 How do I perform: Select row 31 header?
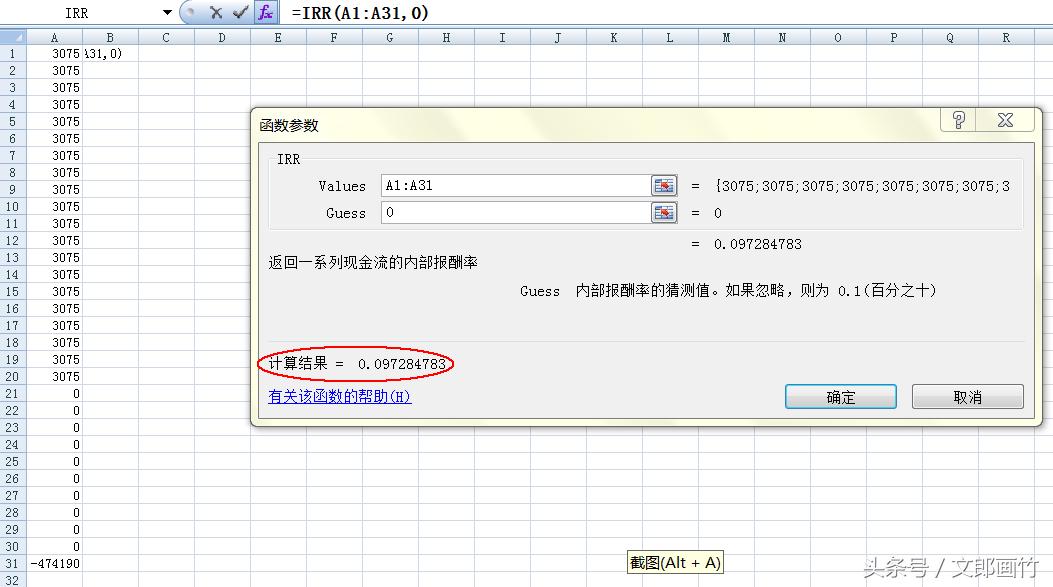12,563
